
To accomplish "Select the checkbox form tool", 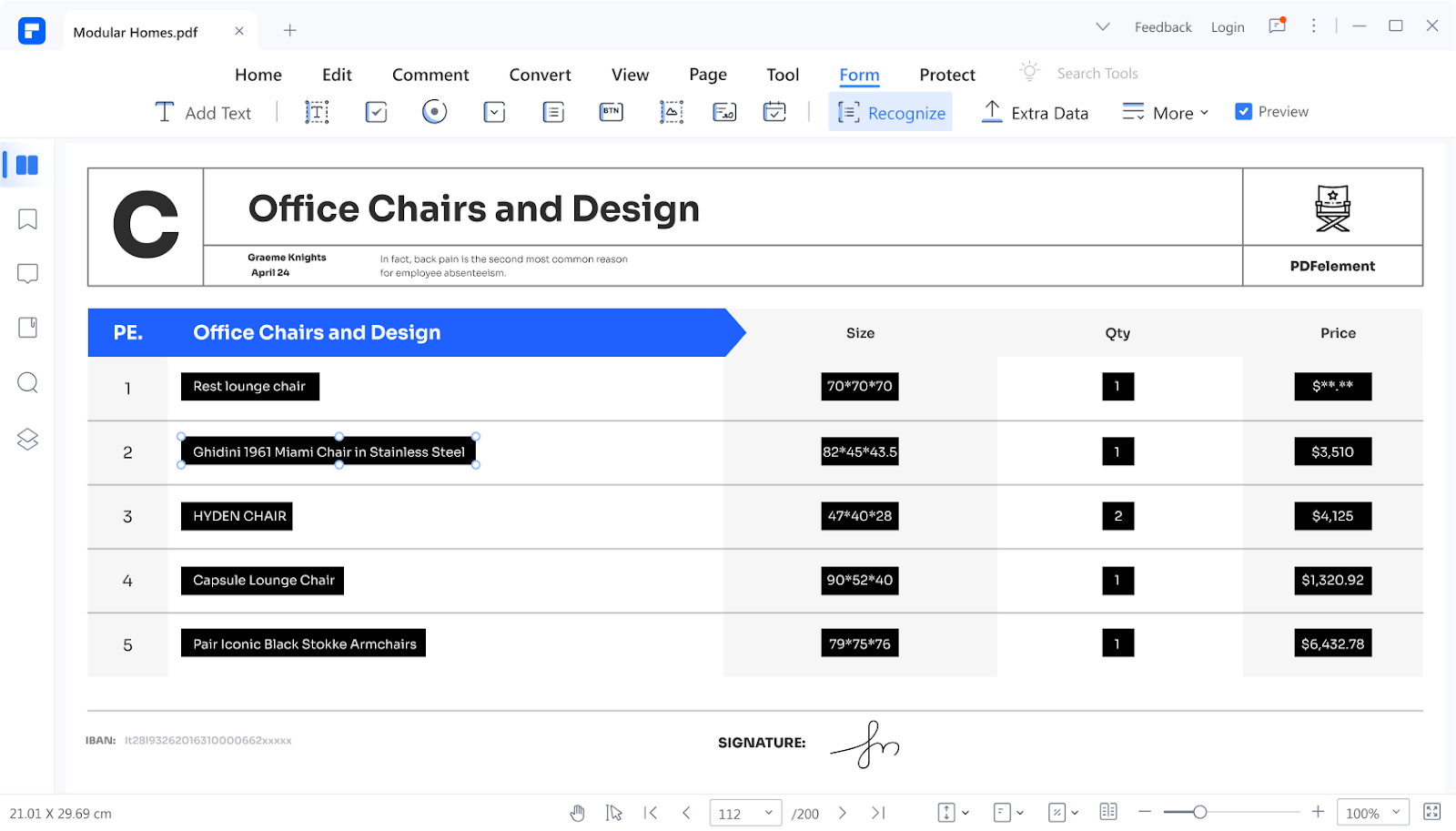I will 376,112.
